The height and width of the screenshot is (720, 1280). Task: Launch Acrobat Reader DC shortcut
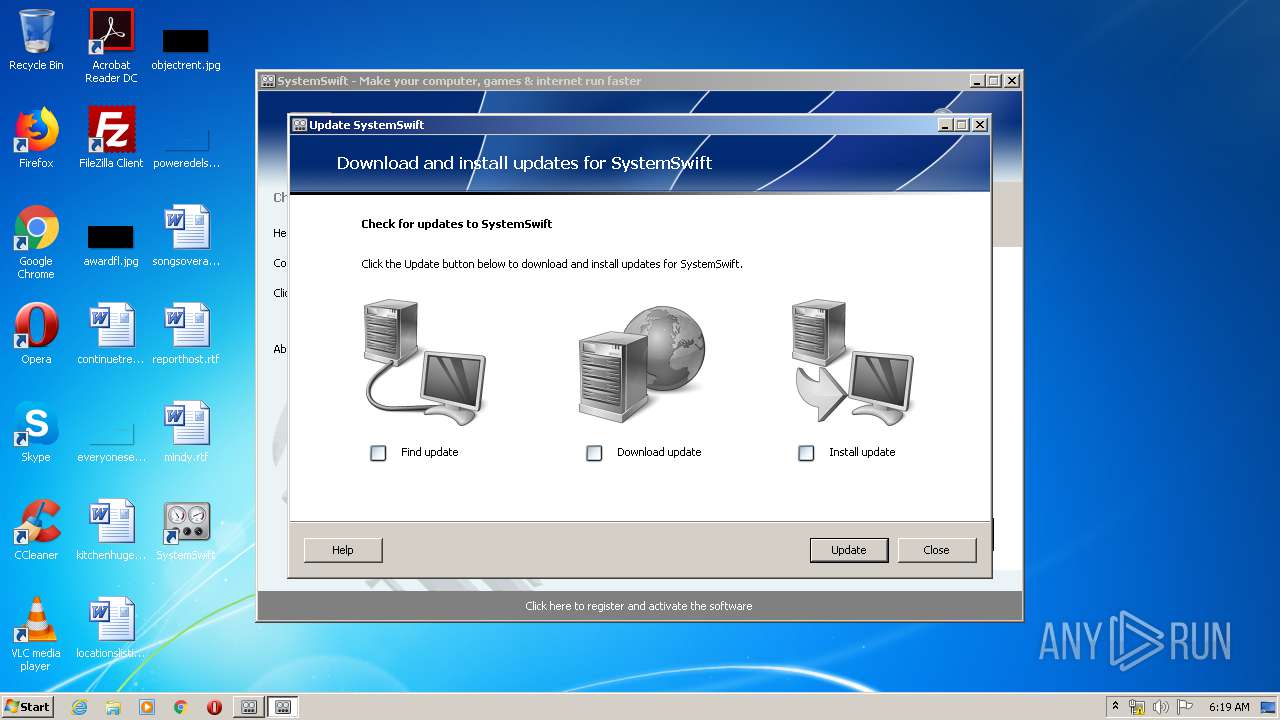[111, 46]
